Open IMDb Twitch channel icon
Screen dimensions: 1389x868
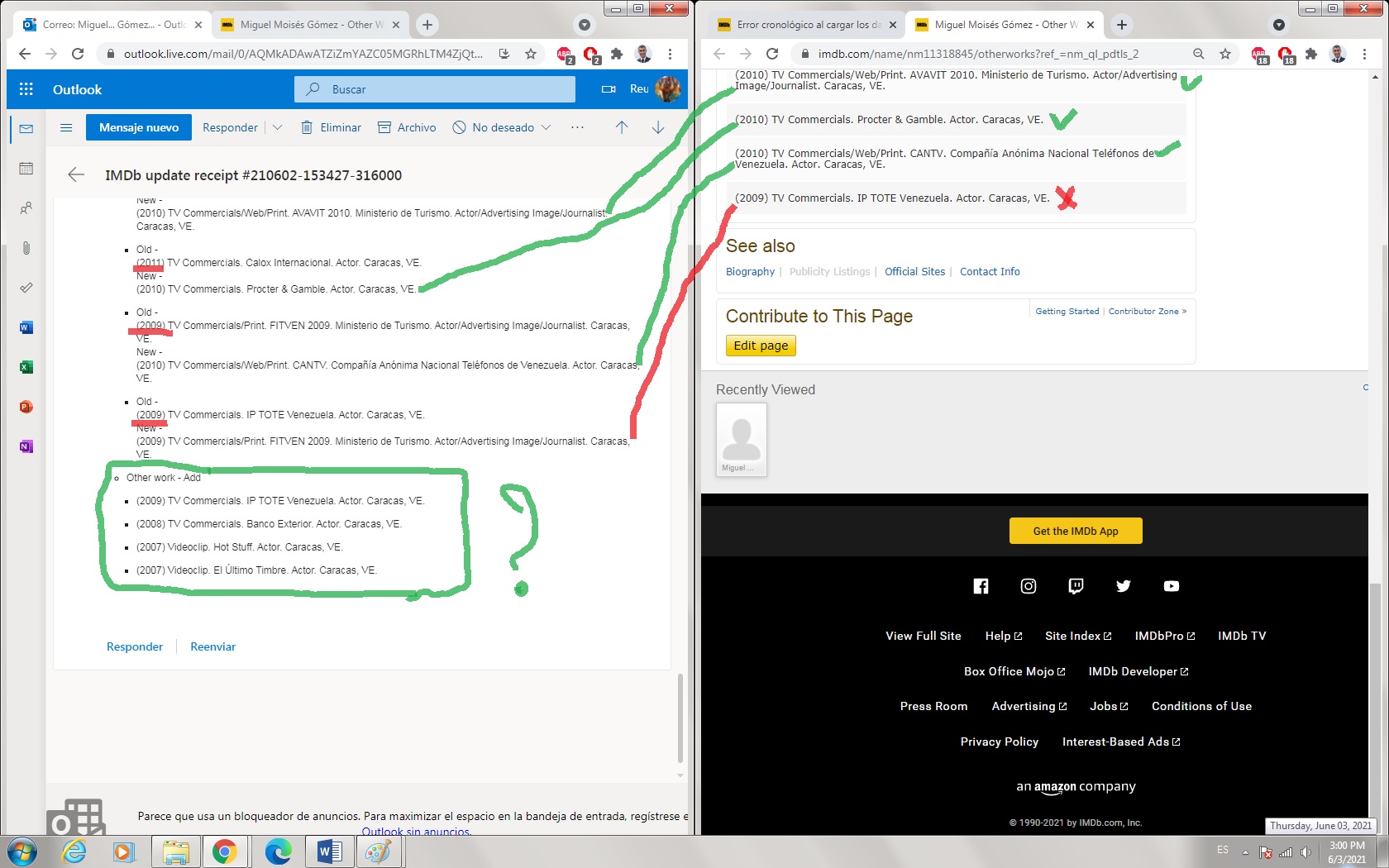tap(1076, 586)
